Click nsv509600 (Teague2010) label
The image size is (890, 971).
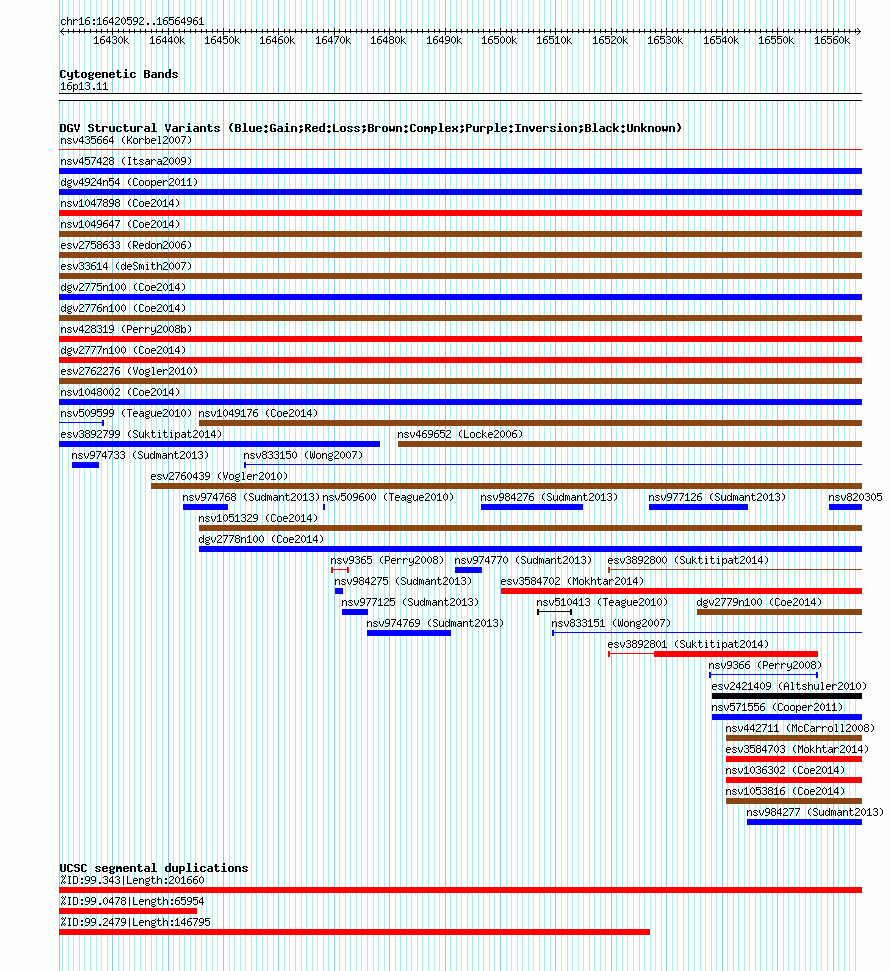388,498
